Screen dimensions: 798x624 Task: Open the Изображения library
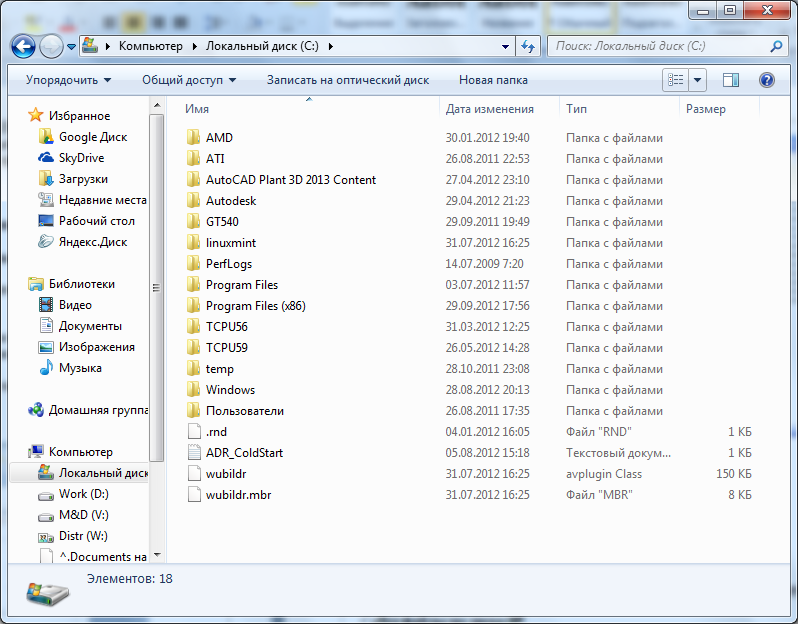coord(87,347)
